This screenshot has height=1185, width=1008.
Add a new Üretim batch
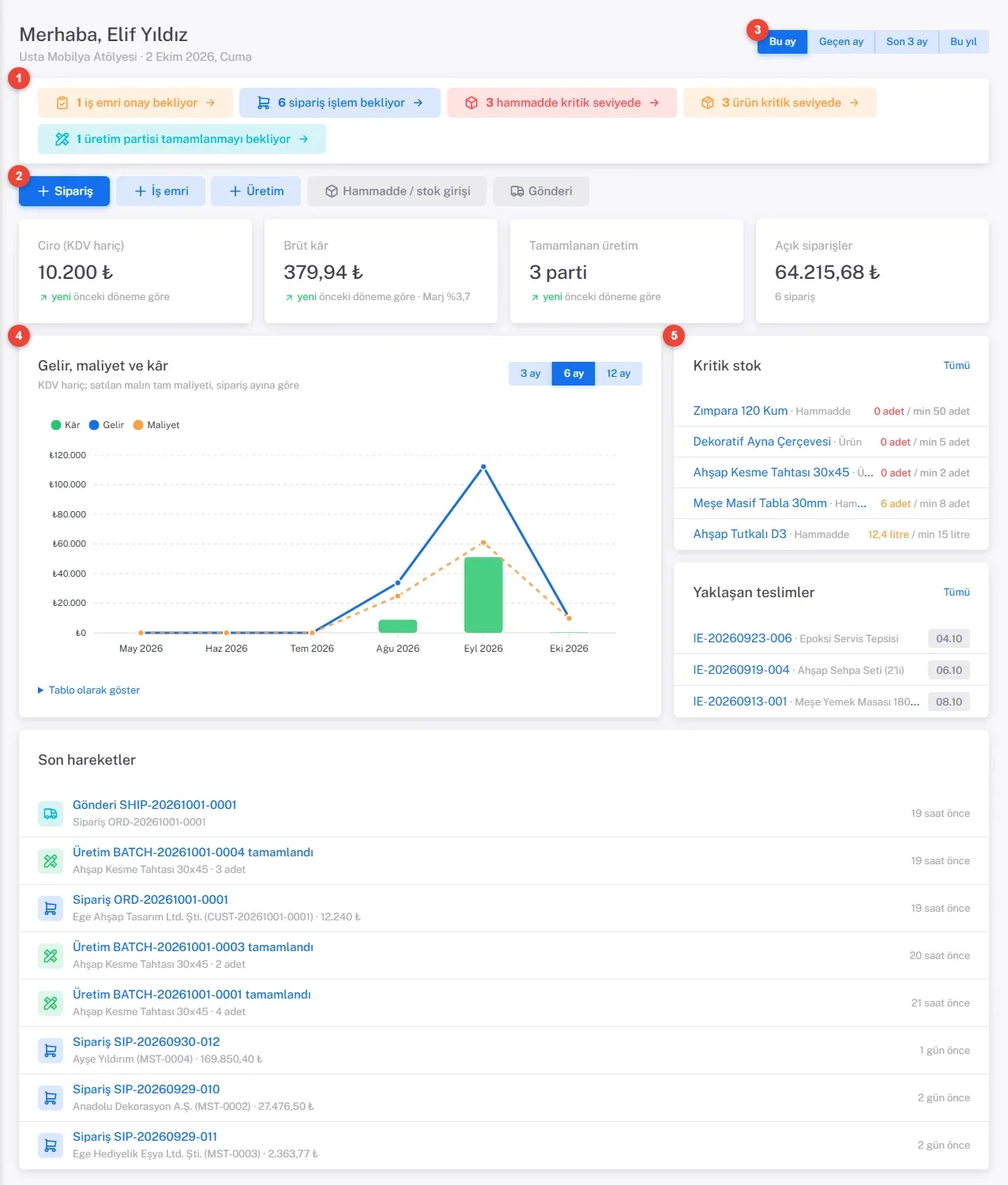(256, 191)
